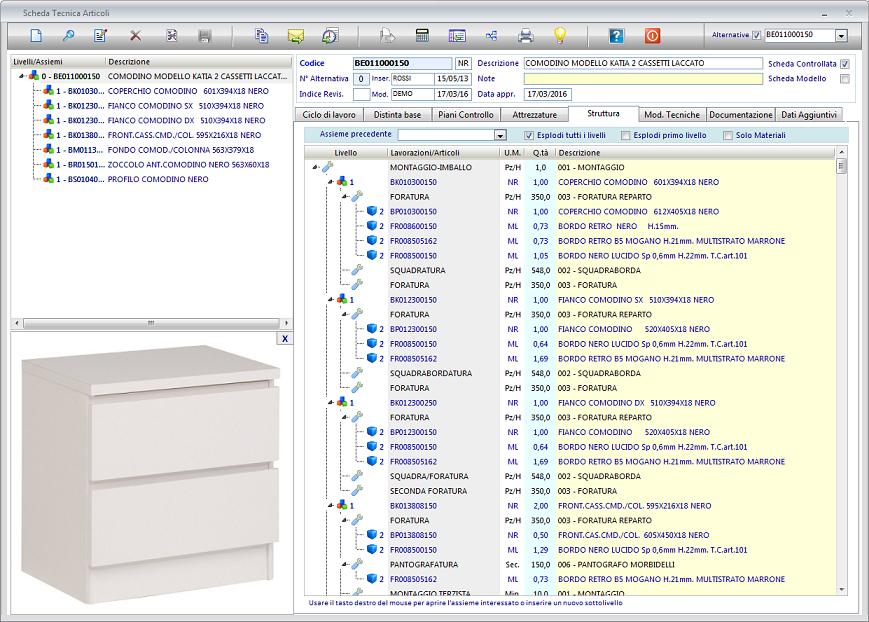
Task: Enable the Solo Materiali checkbox
Action: click(x=728, y=135)
